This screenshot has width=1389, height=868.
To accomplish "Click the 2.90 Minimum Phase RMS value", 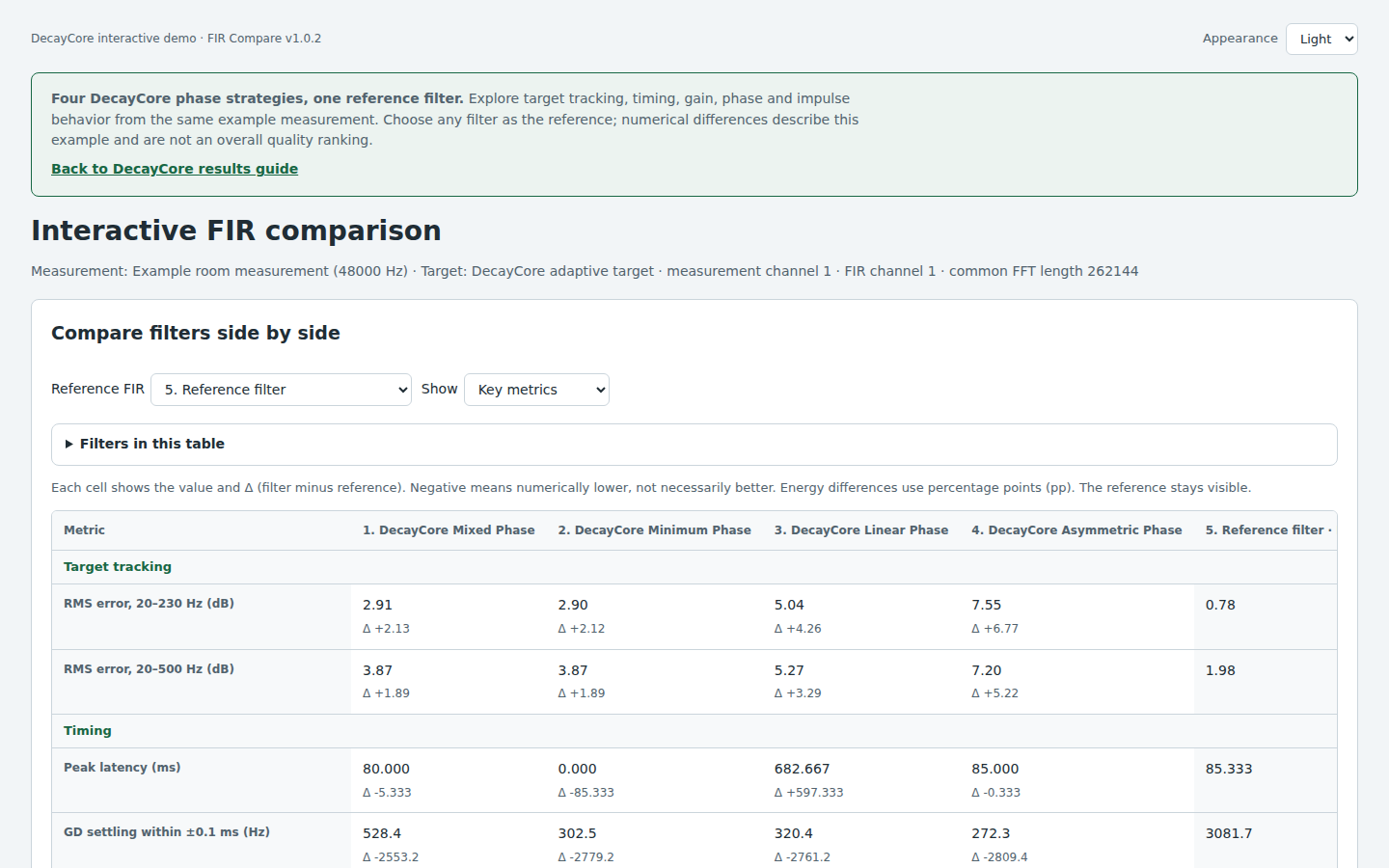I will (573, 605).
